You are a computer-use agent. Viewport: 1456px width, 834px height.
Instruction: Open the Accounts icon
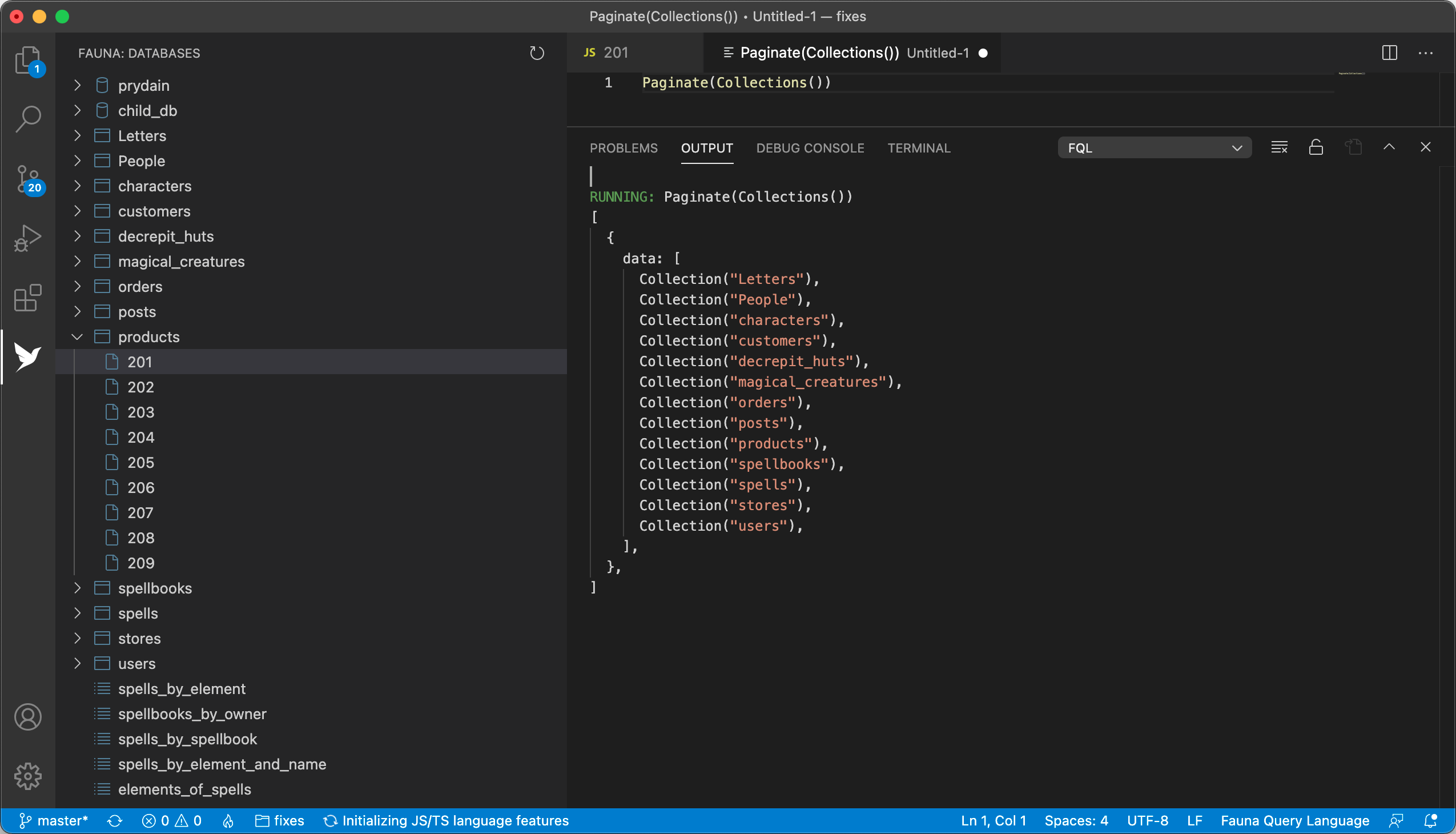pyautogui.click(x=28, y=716)
